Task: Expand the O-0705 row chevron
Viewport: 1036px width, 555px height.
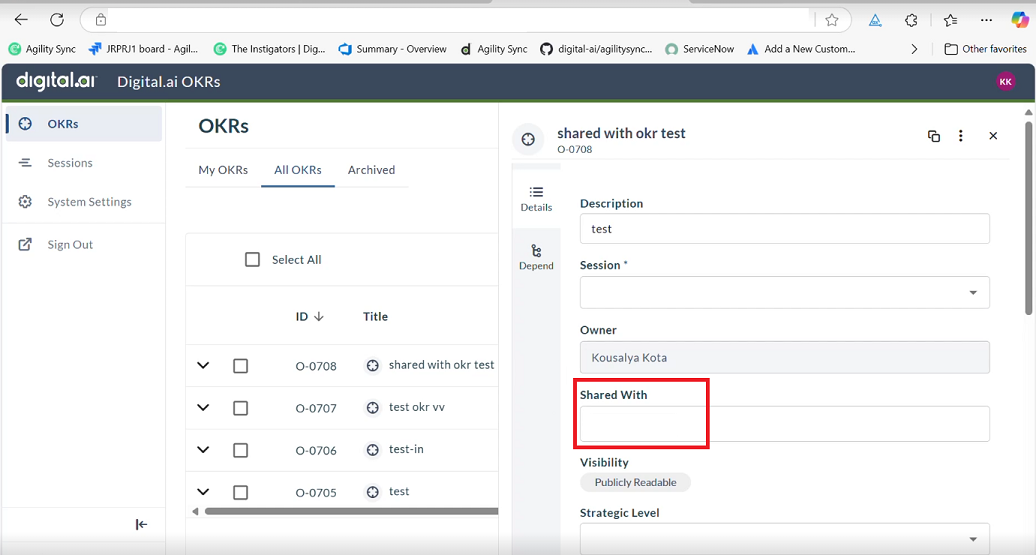Action: tap(204, 492)
